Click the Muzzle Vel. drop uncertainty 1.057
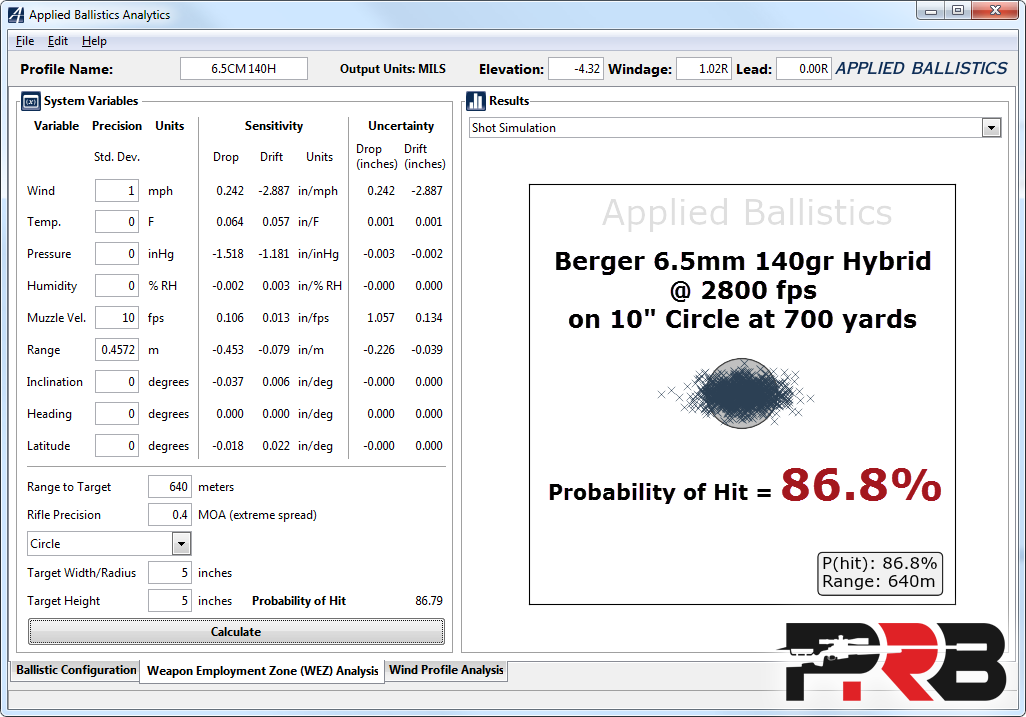This screenshot has height=717, width=1026. click(x=381, y=318)
